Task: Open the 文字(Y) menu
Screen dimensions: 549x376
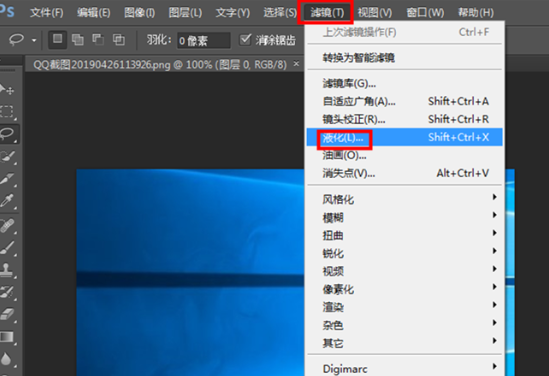Action: click(x=233, y=13)
